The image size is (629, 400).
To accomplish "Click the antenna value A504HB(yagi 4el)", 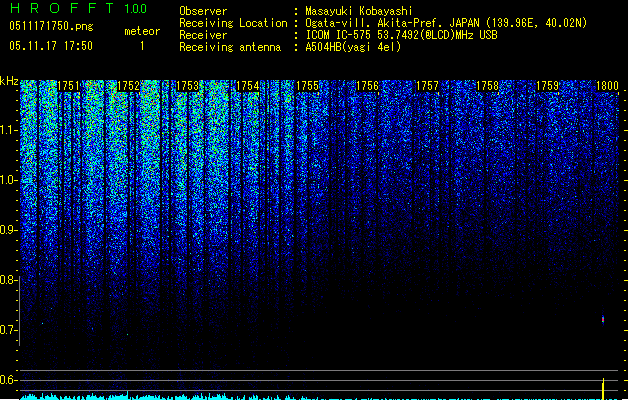I will (353, 47).
